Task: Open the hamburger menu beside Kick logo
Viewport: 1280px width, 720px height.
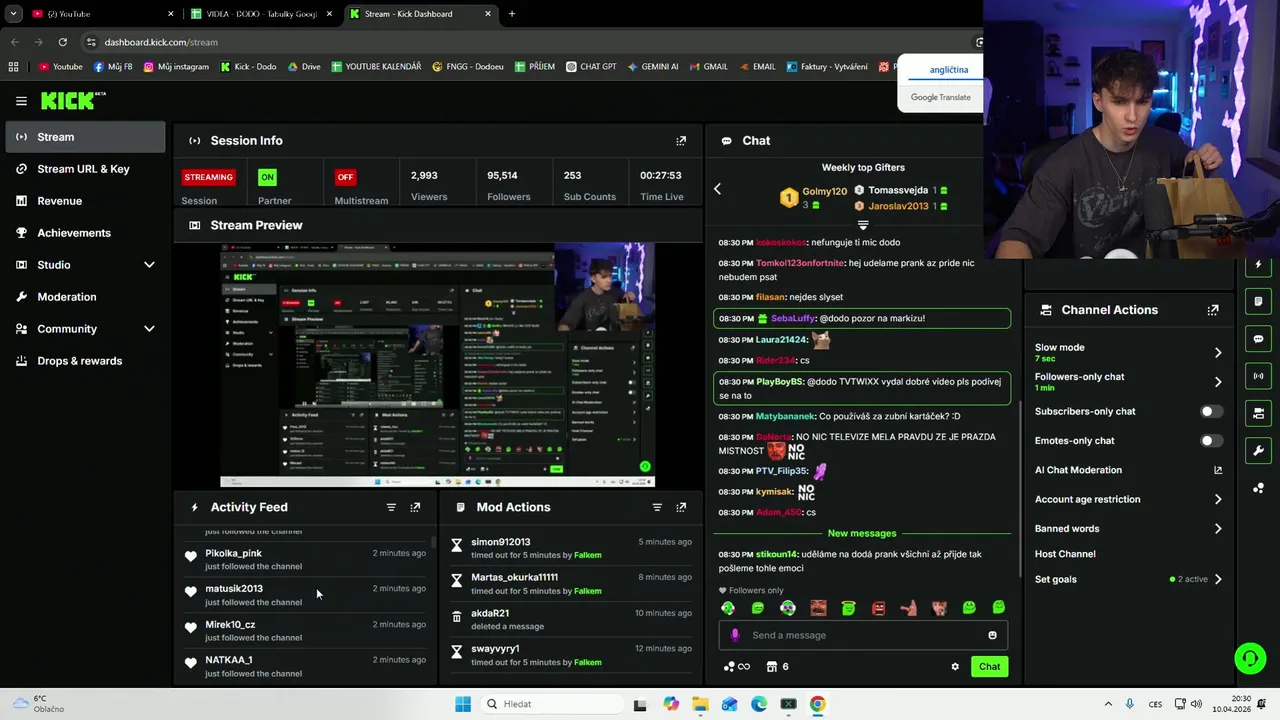Action: (x=21, y=101)
